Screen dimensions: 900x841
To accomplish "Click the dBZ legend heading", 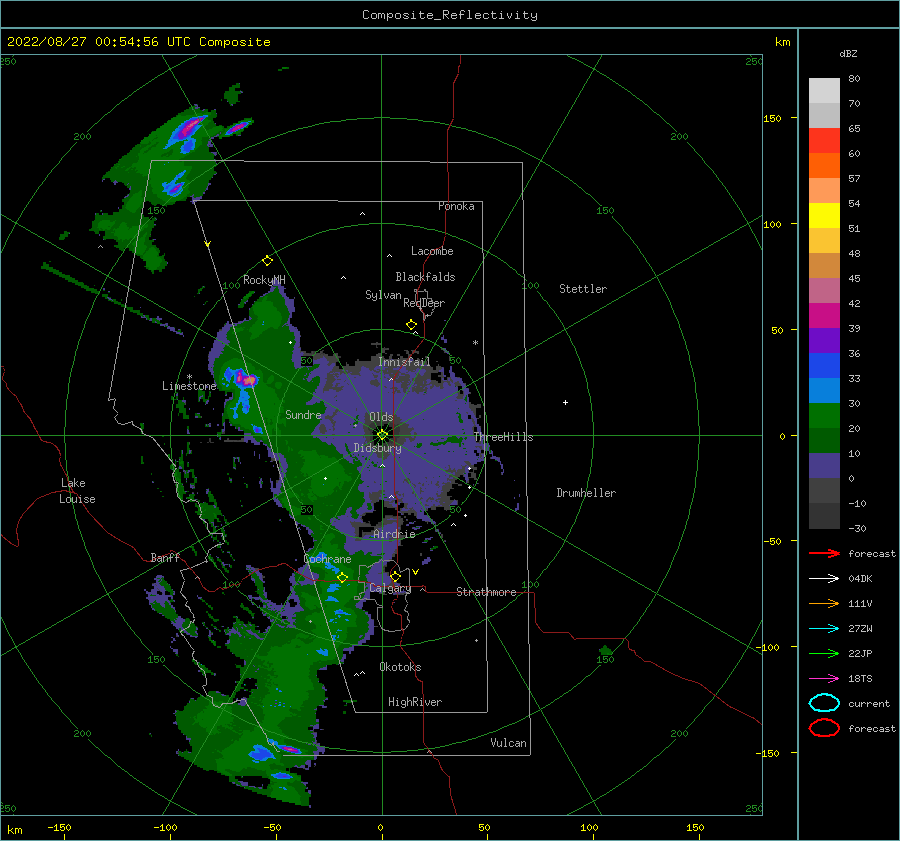I will pyautogui.click(x=848, y=53).
